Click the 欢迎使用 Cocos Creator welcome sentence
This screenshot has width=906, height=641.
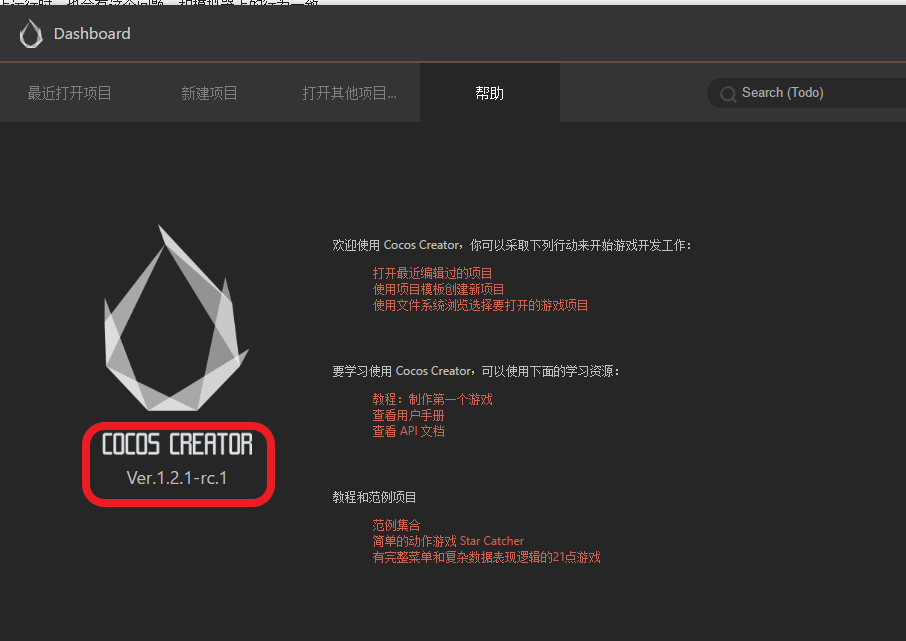pyautogui.click(x=512, y=245)
